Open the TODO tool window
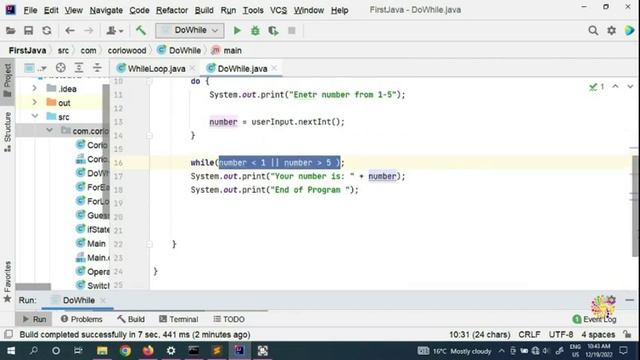 229,319
